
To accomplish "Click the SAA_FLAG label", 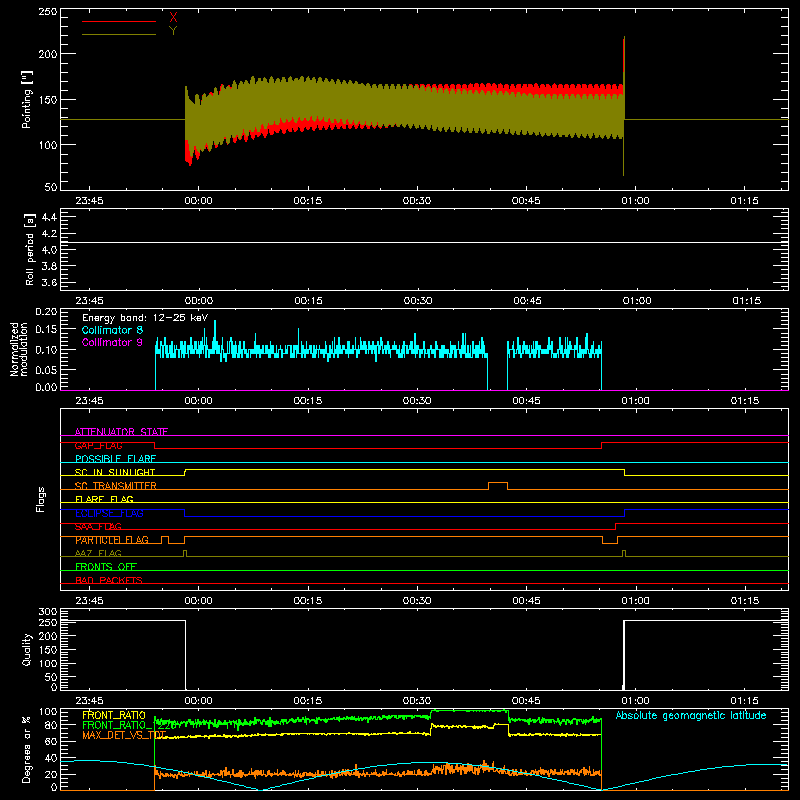I will coord(98,527).
